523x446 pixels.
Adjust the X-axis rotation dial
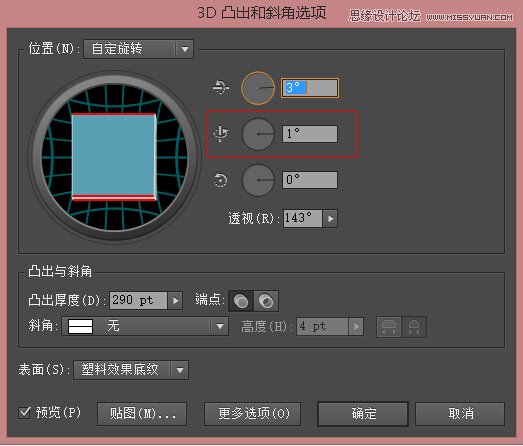258,88
